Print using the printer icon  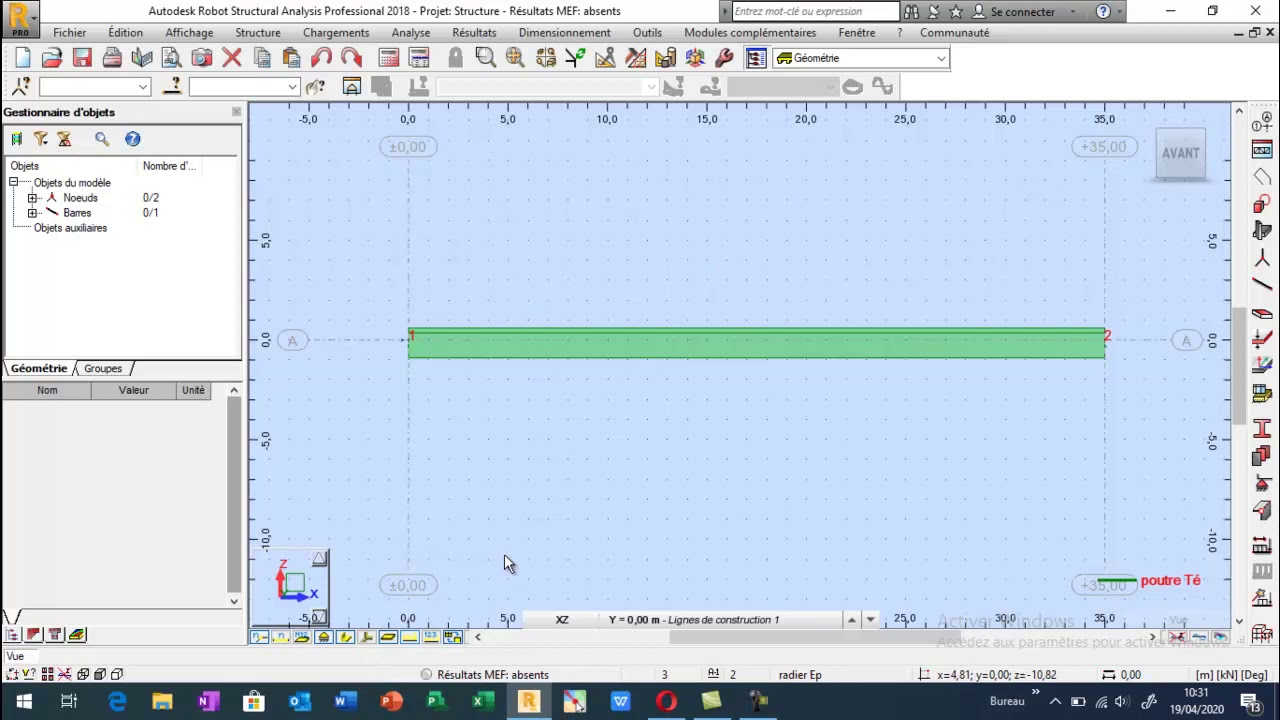[112, 58]
